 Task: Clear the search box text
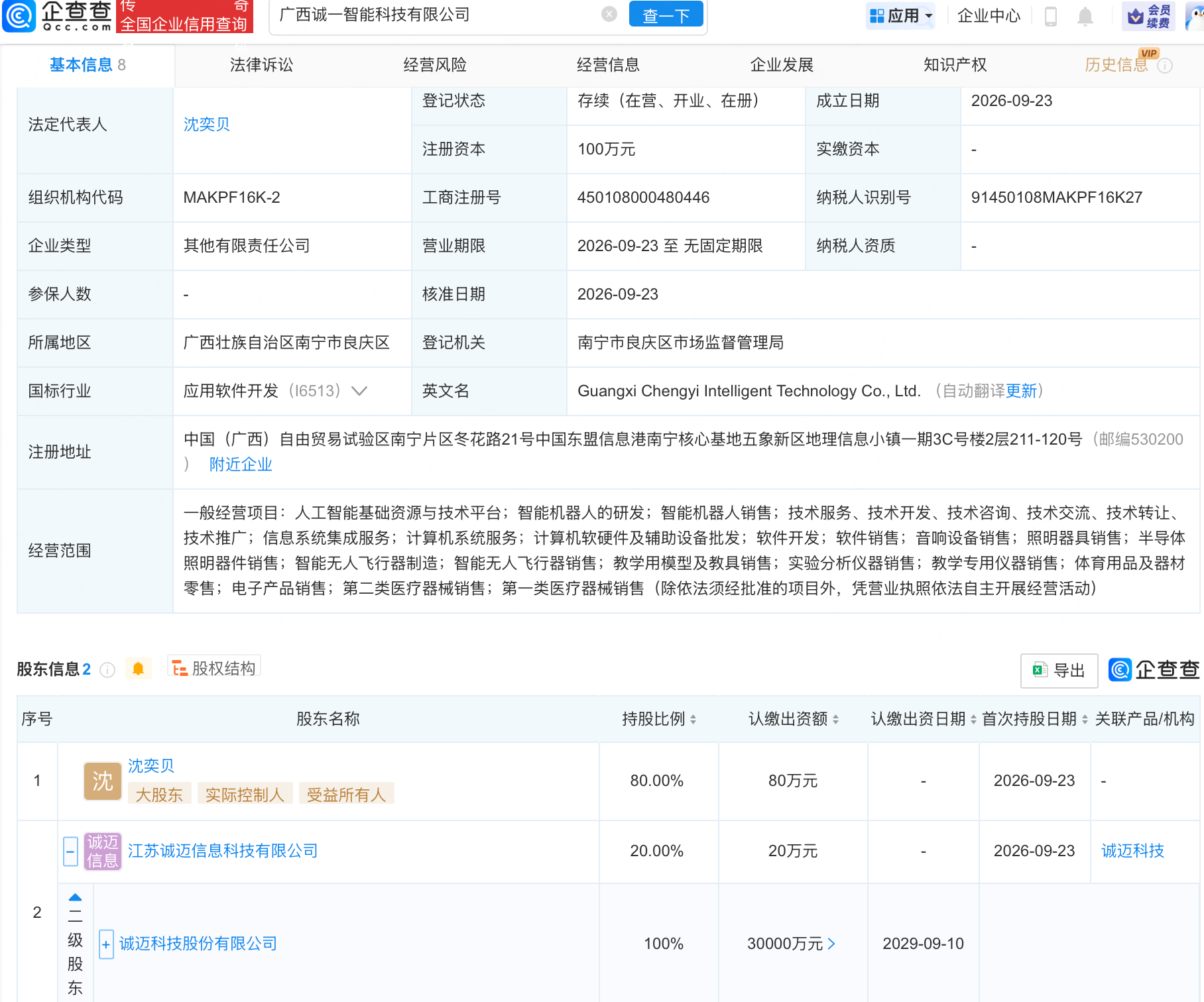(609, 14)
